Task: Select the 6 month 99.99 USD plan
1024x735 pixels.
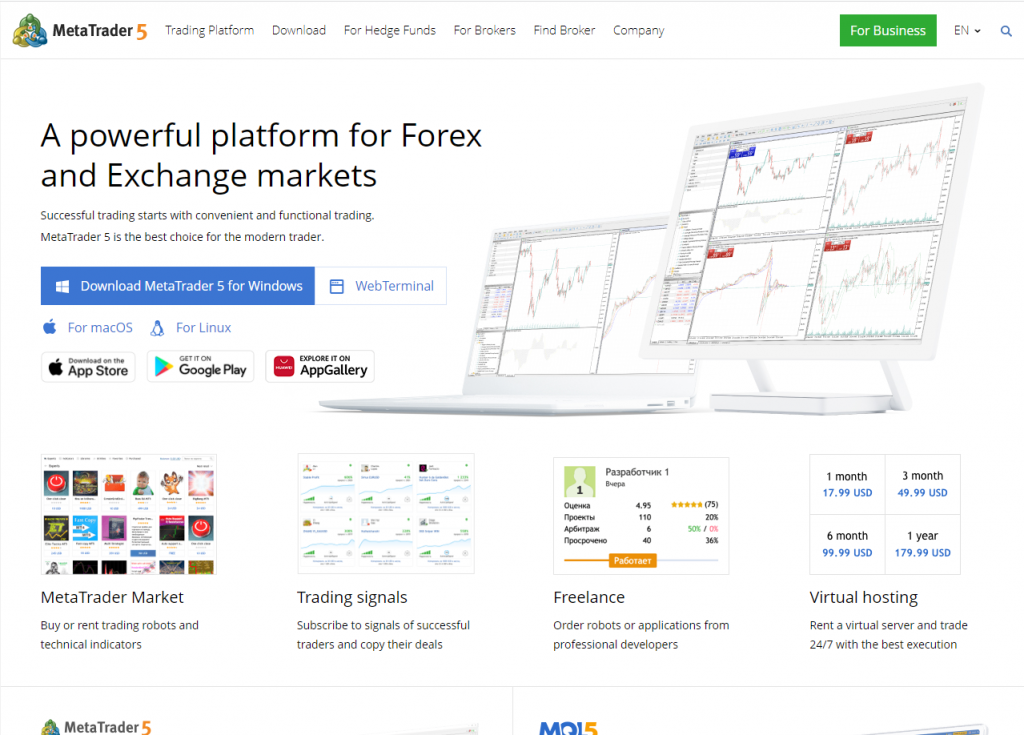Action: (847, 544)
